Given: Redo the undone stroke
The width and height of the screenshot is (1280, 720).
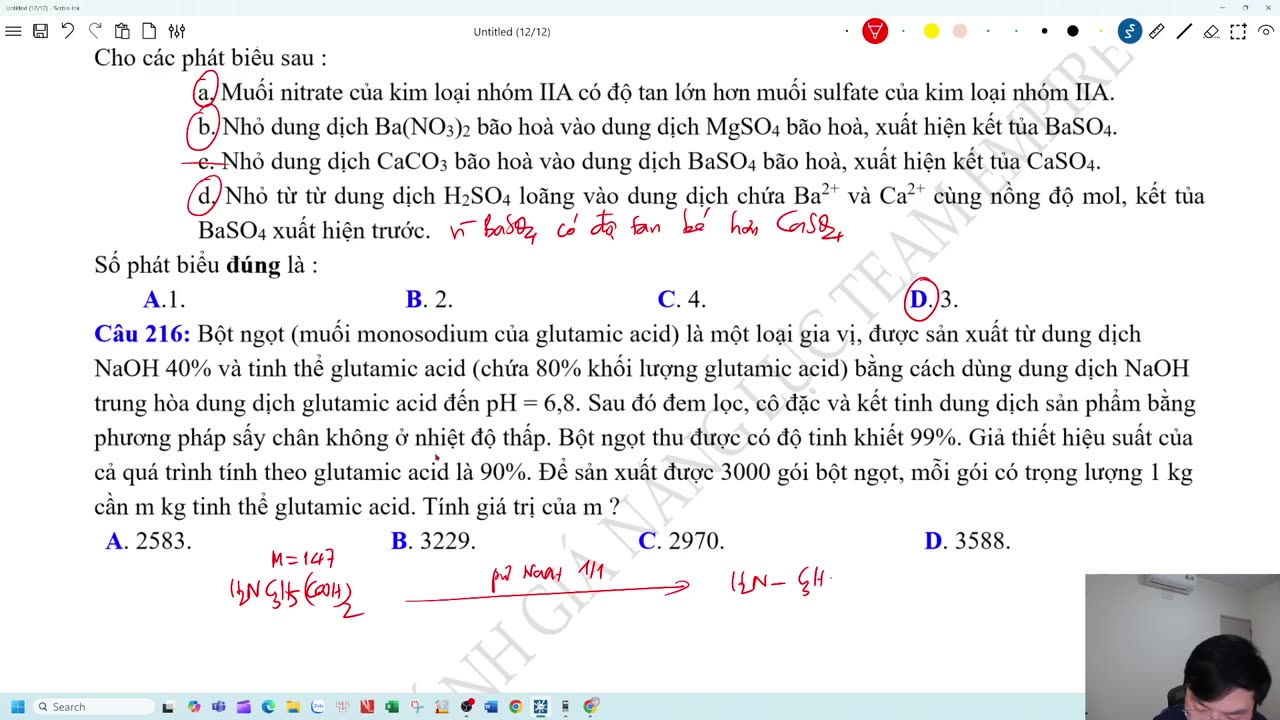Looking at the screenshot, I should tap(95, 31).
